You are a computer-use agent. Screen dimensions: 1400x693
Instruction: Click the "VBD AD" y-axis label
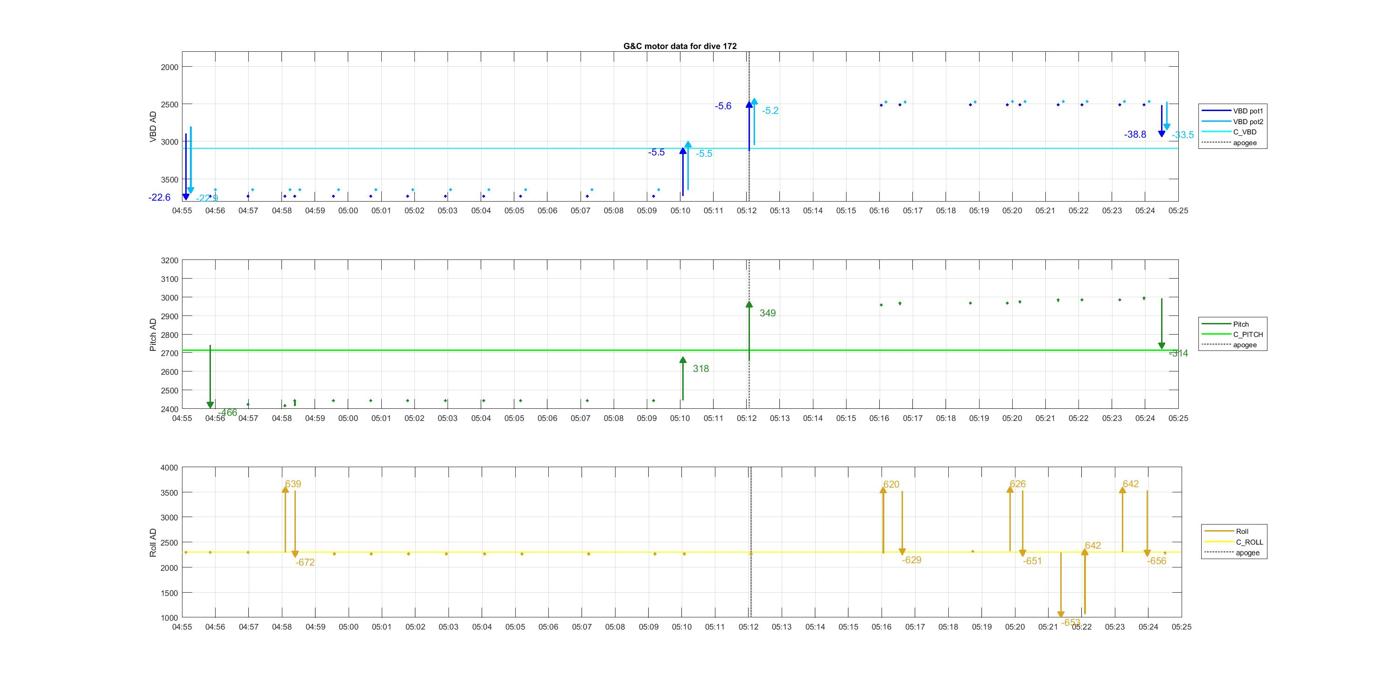(x=154, y=127)
